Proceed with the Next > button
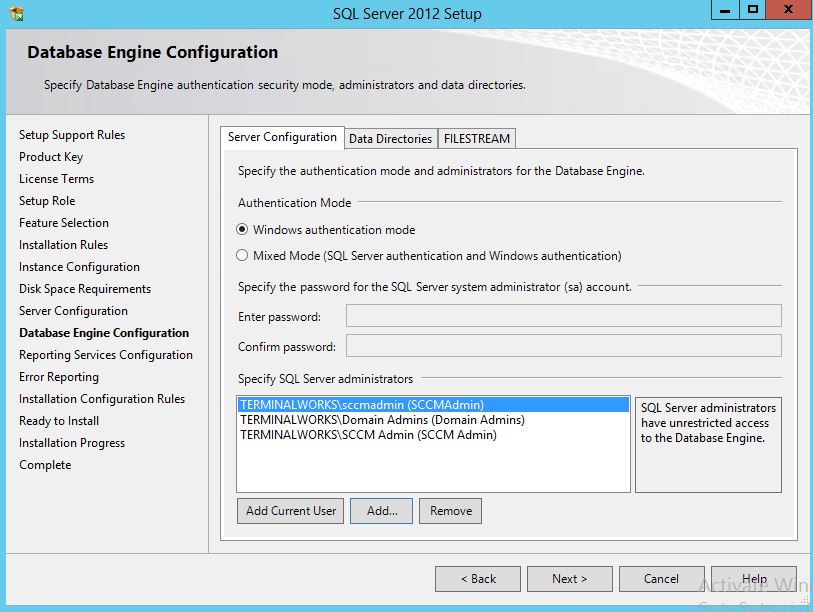The image size is (813, 612). click(570, 579)
